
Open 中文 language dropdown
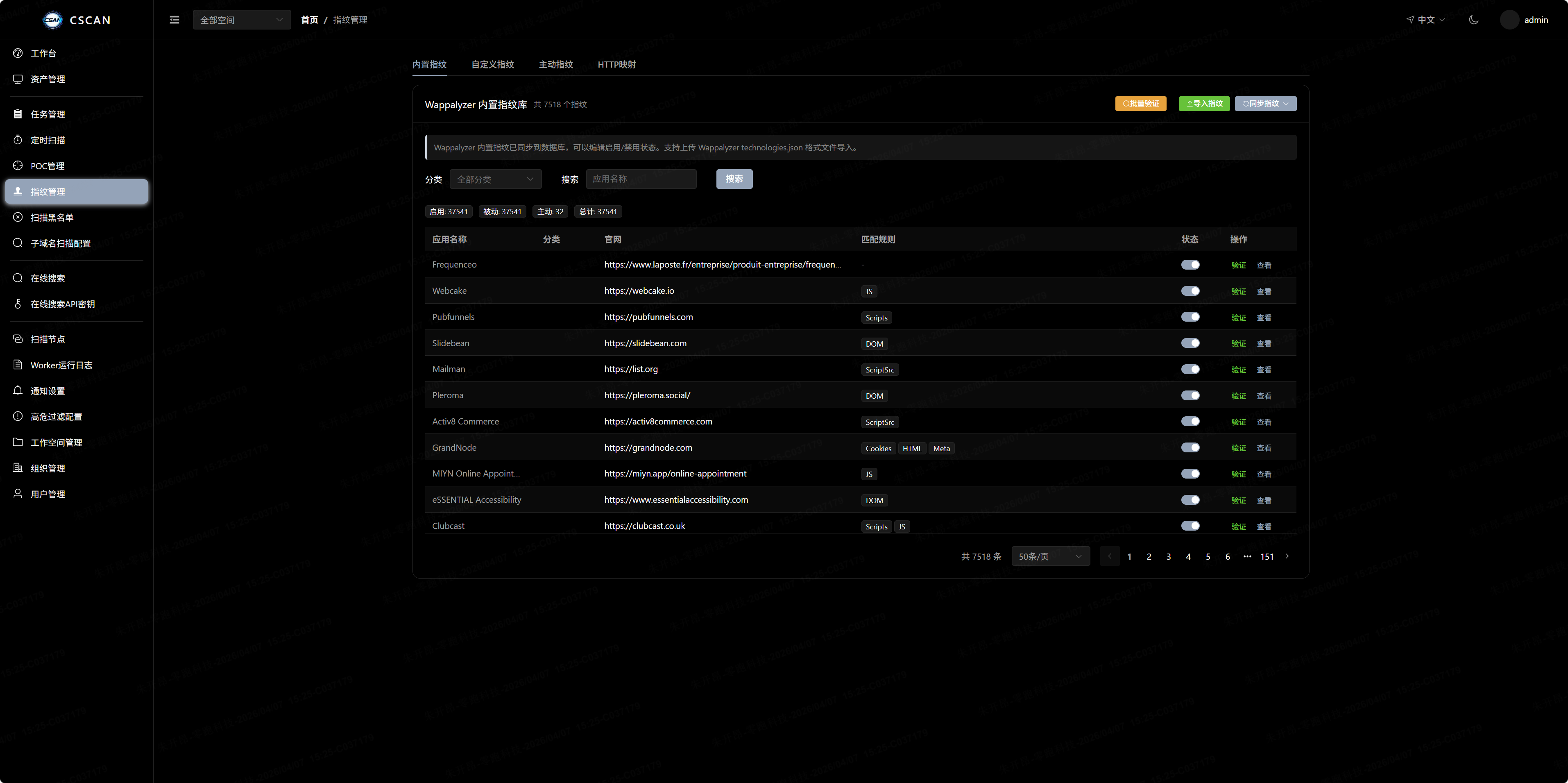click(1425, 20)
